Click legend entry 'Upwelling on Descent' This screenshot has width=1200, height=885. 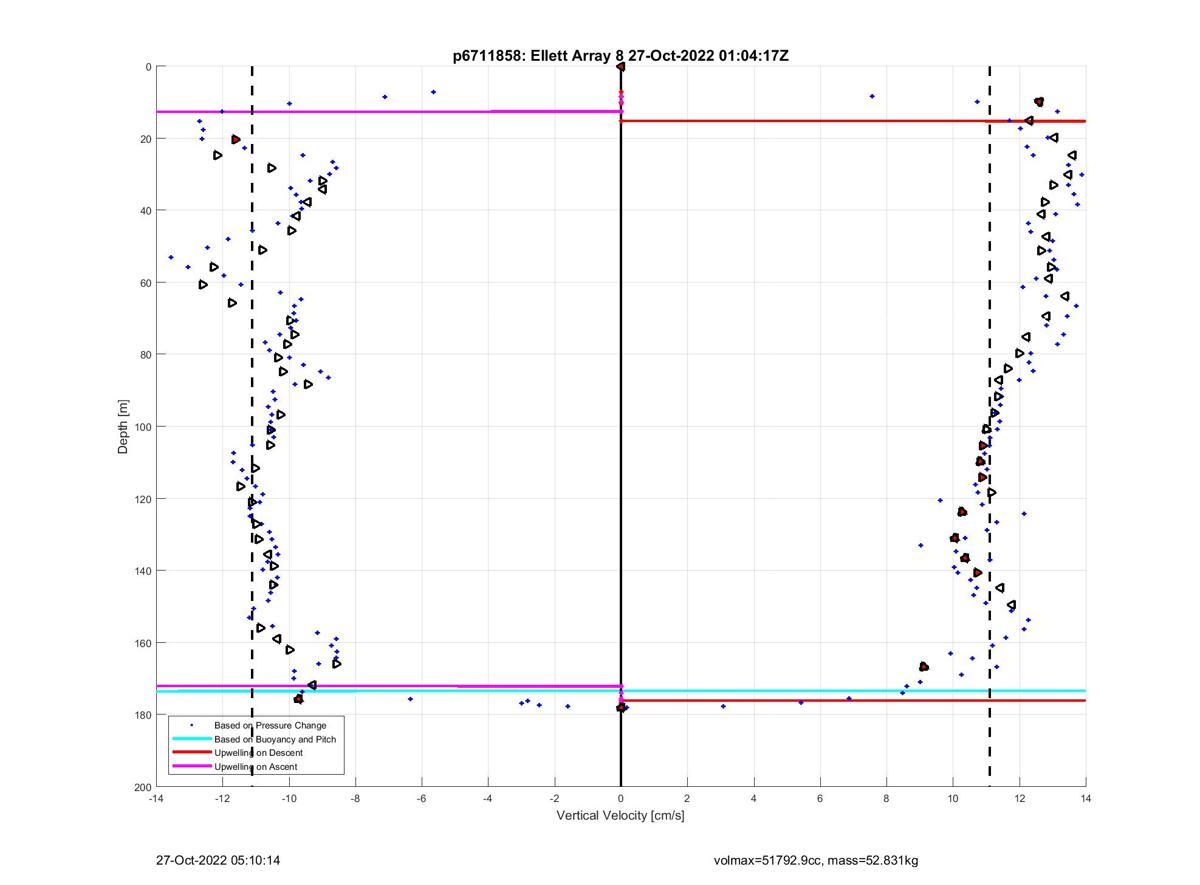(x=258, y=753)
